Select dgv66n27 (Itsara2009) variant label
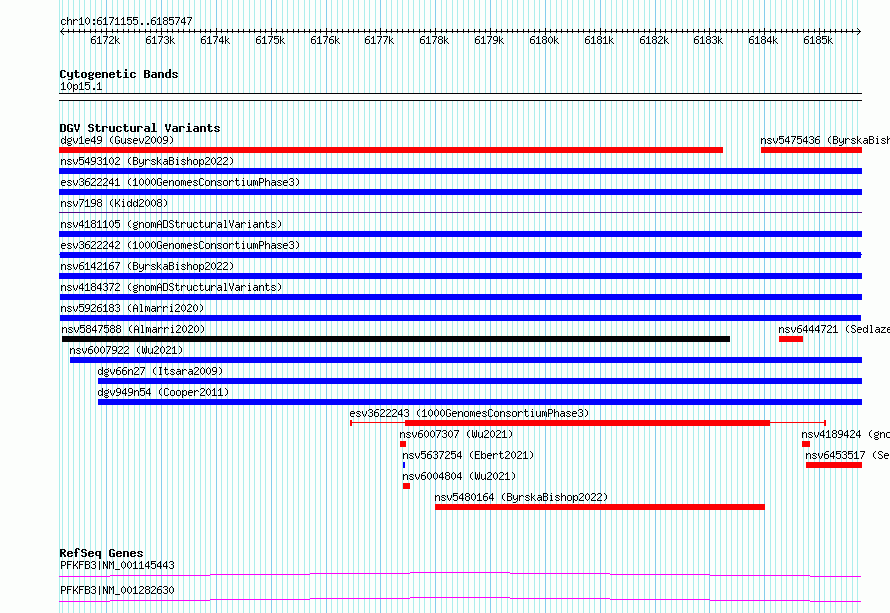 160,371
